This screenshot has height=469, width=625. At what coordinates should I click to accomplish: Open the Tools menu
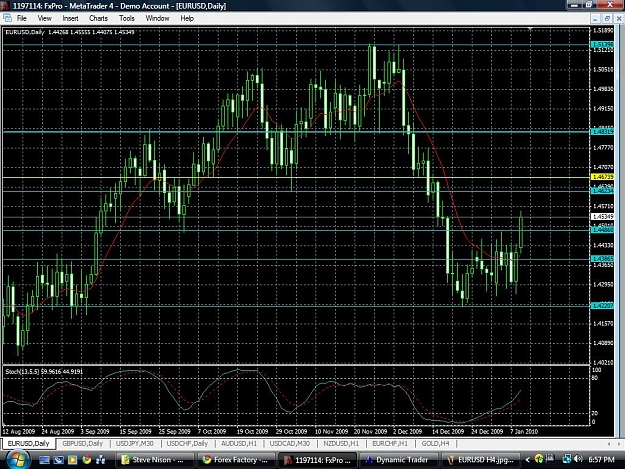[x=127, y=18]
